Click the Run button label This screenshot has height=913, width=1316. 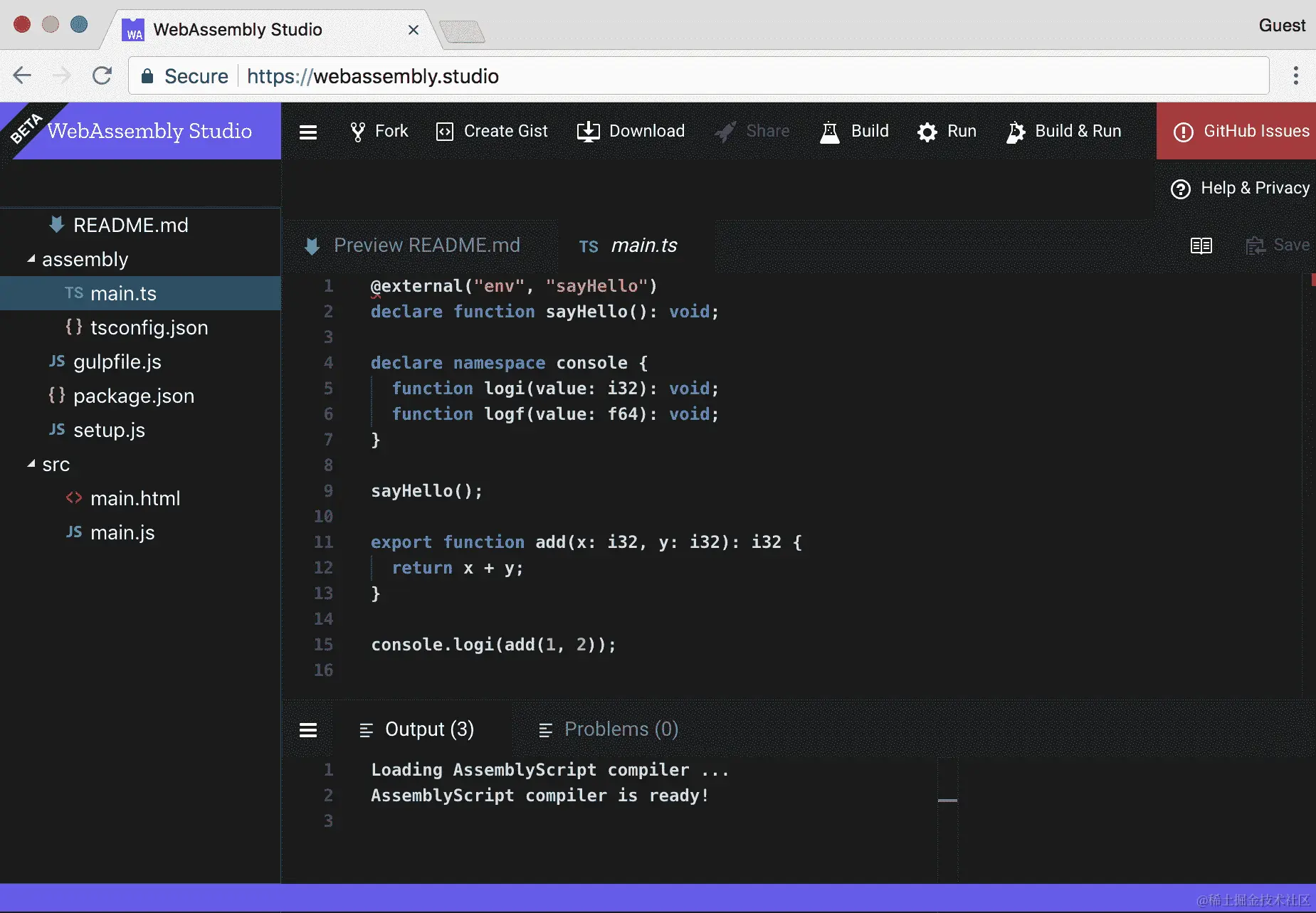pyautogui.click(x=962, y=132)
